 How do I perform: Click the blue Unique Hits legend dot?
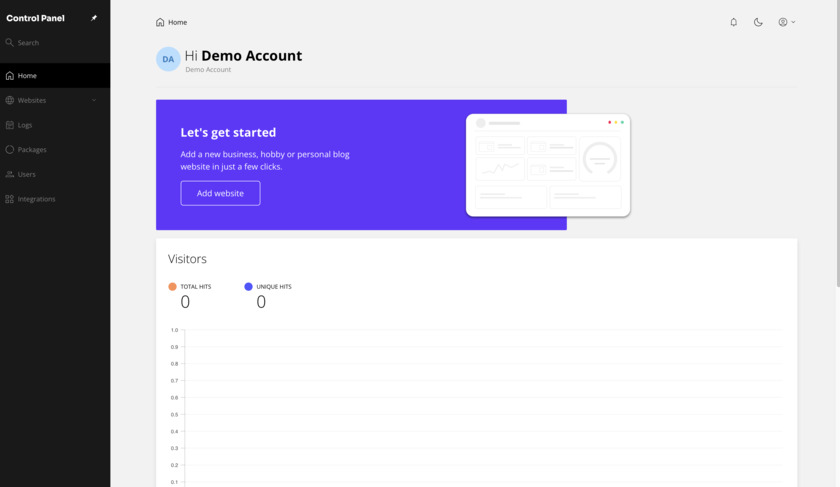pos(249,287)
